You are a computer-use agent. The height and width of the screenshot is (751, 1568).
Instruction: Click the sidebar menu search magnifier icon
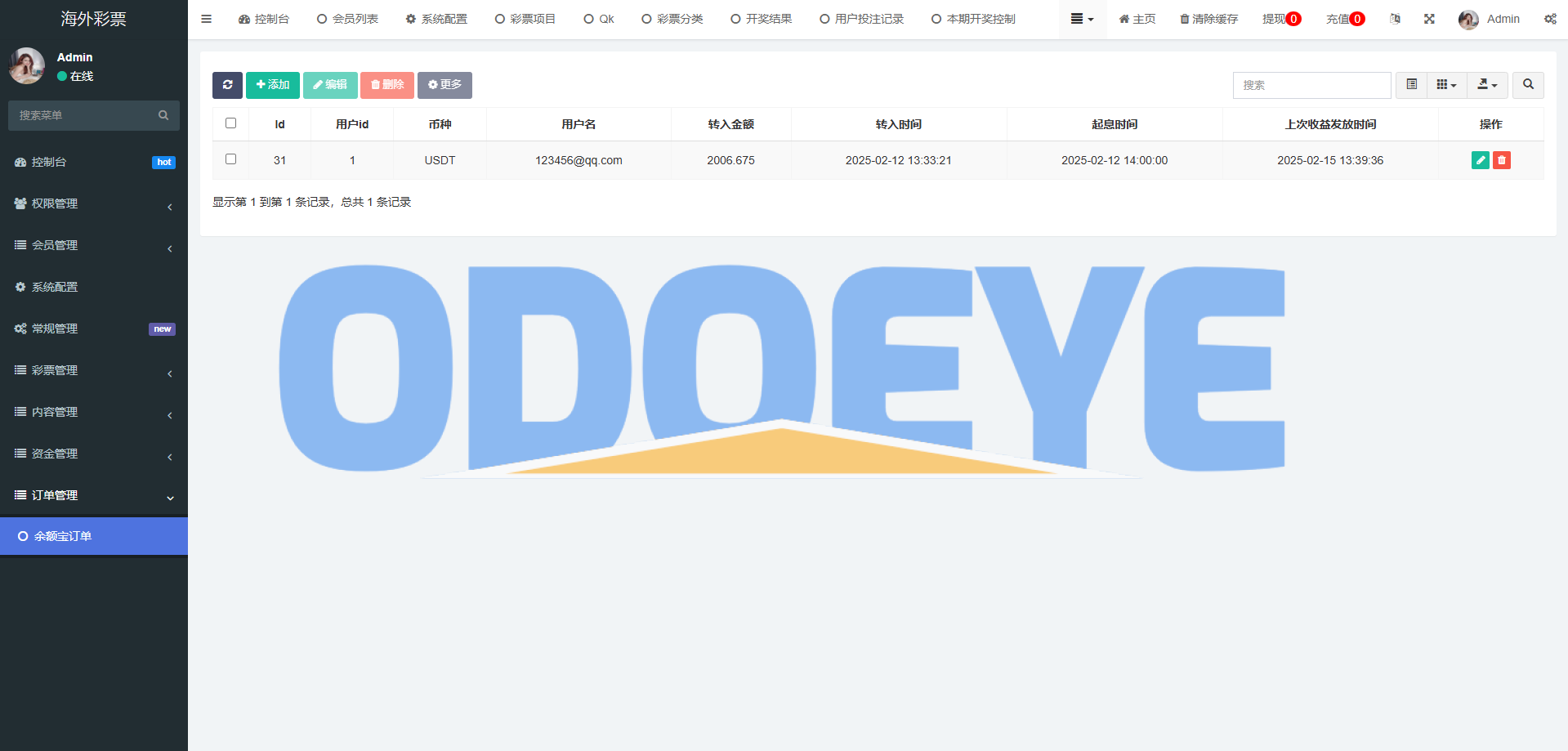[x=163, y=115]
